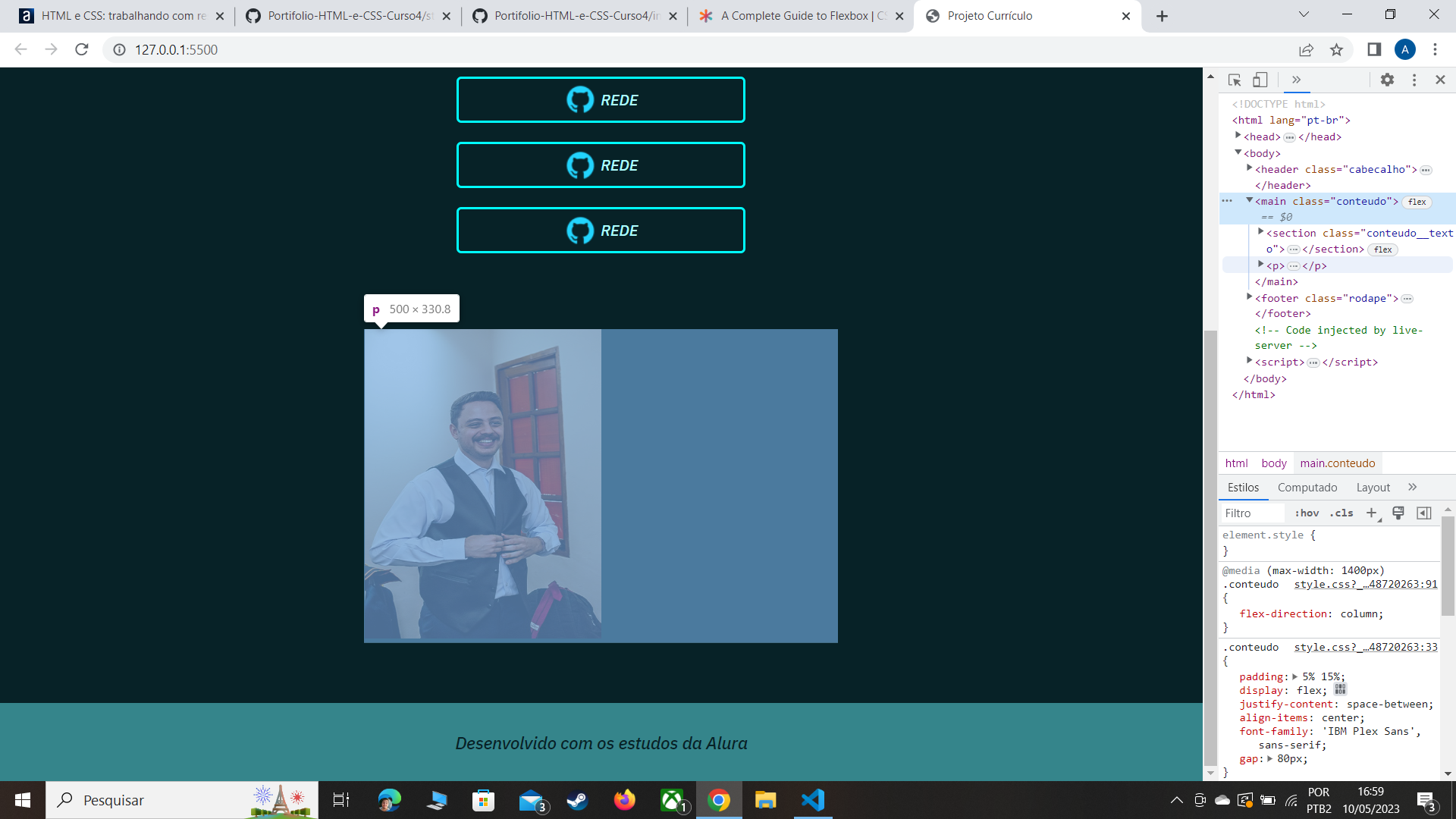View site information icon in address bar

pyautogui.click(x=119, y=49)
